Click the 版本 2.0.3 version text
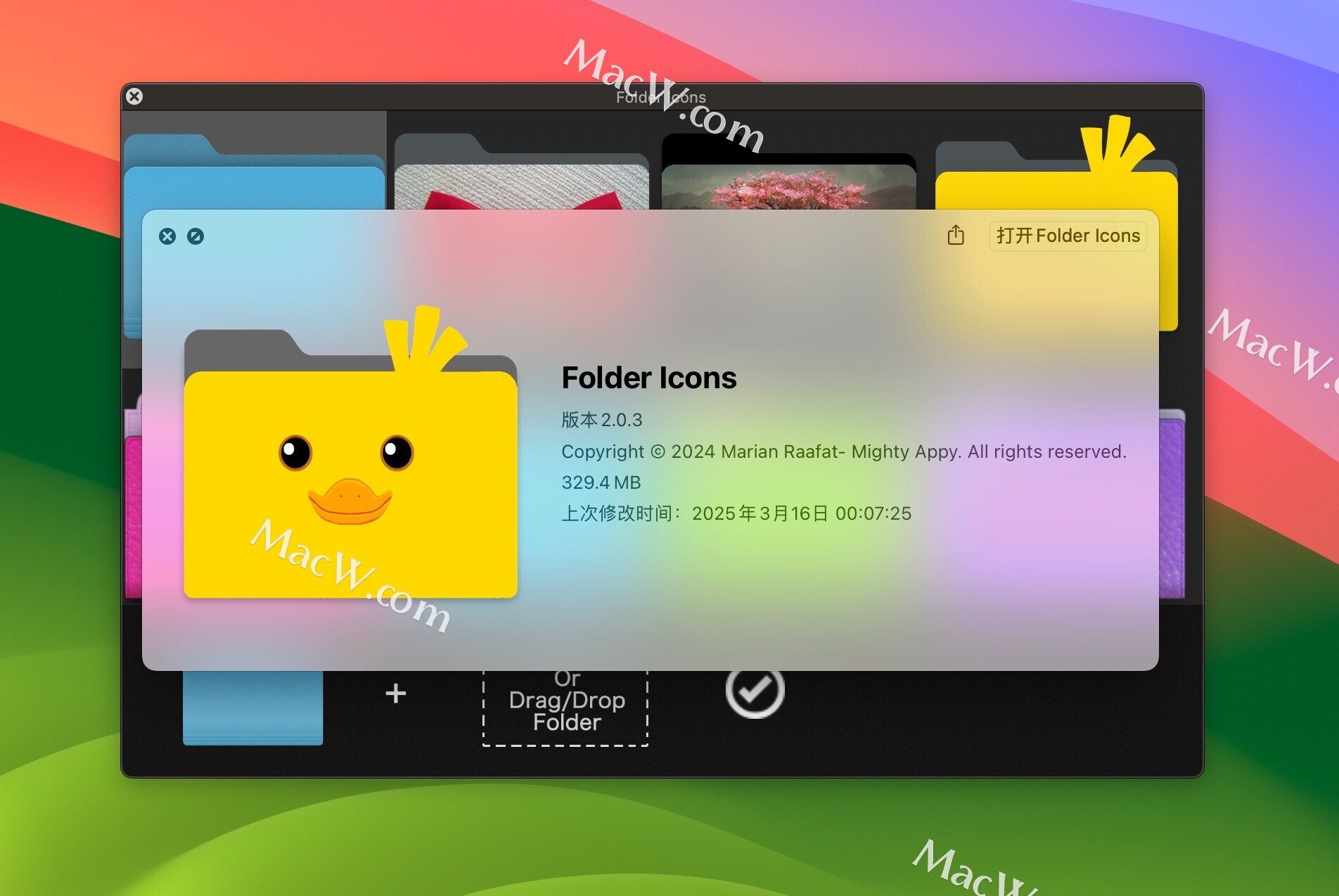This screenshot has width=1339, height=896. click(602, 420)
